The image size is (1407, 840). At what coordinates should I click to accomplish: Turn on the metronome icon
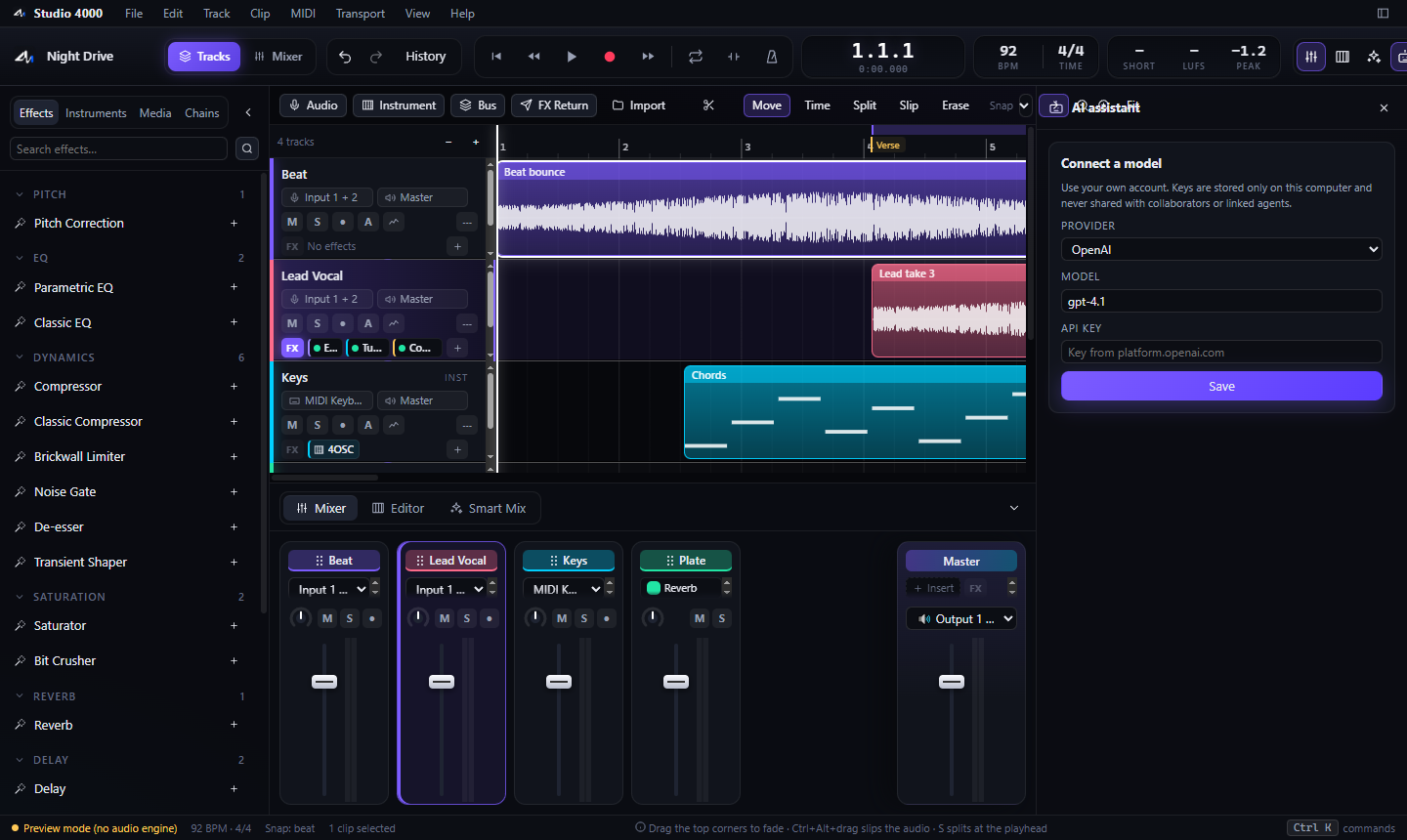772,57
